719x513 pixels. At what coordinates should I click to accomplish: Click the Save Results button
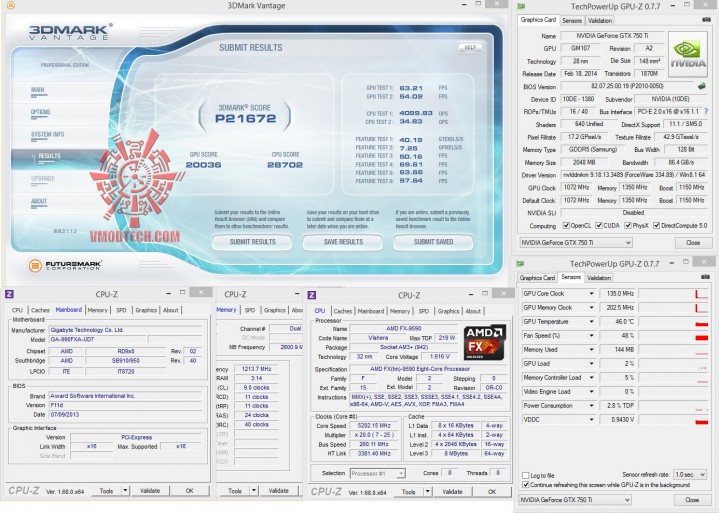point(343,242)
